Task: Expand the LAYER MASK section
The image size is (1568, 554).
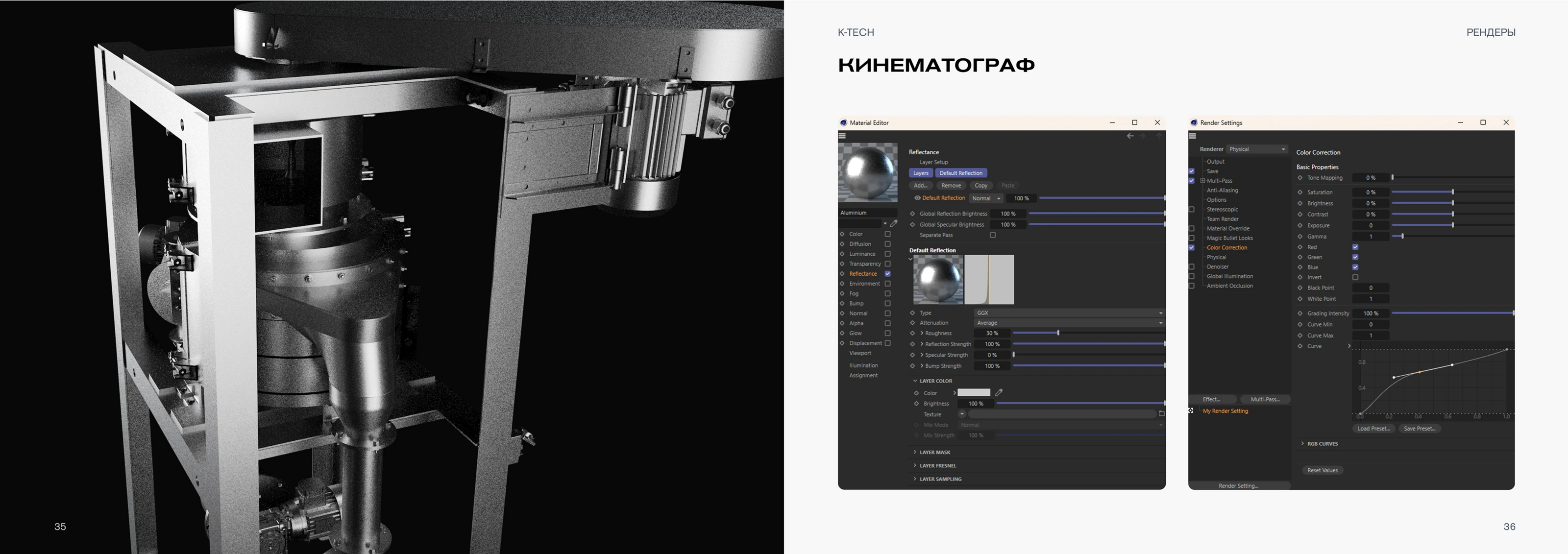Action: coord(934,452)
